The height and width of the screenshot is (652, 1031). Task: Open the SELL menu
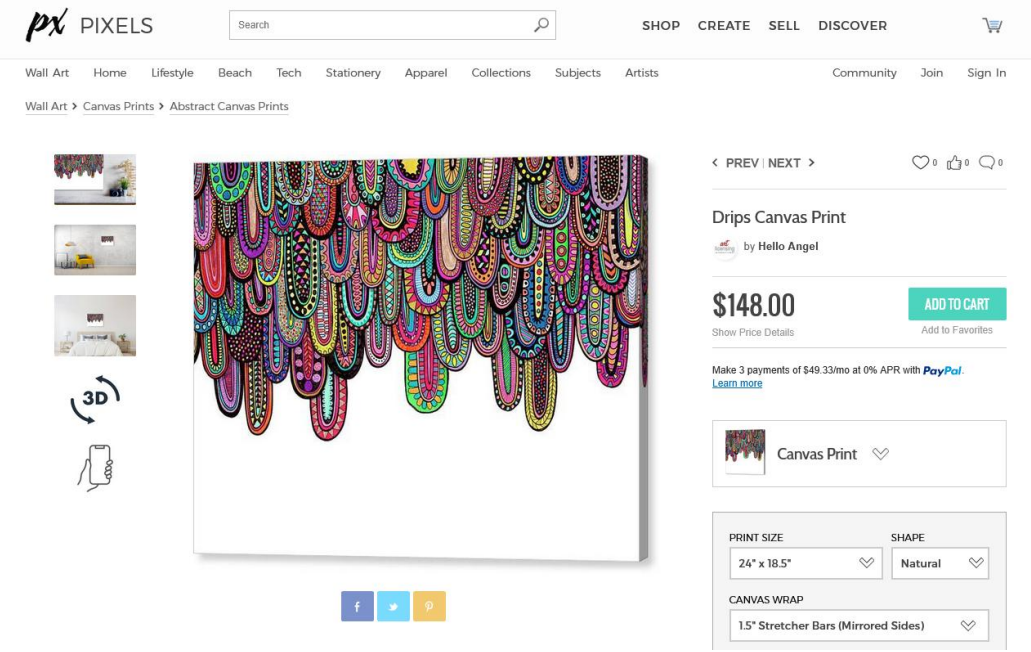pyautogui.click(x=784, y=26)
